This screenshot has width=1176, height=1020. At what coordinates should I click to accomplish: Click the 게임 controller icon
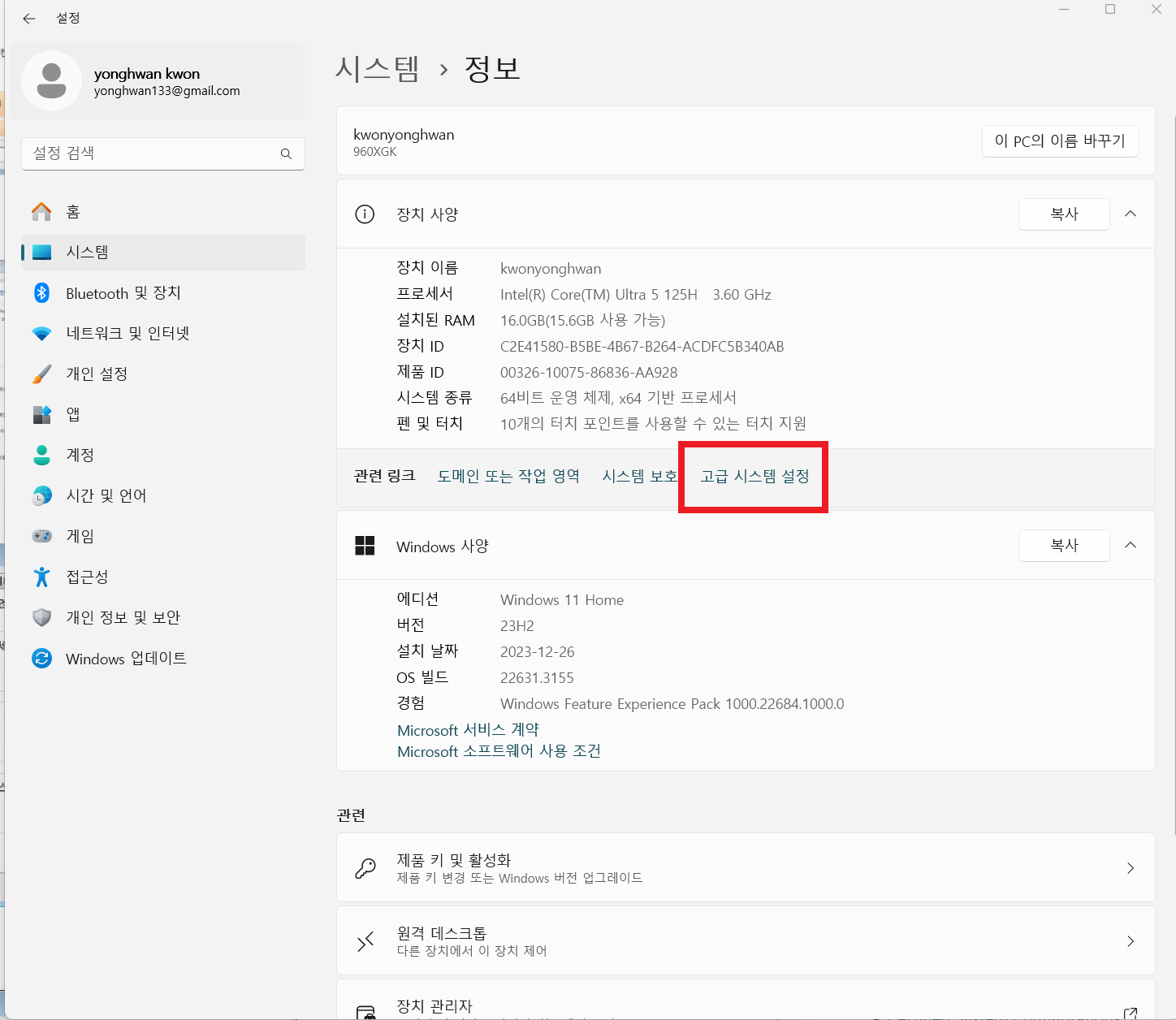(x=41, y=536)
